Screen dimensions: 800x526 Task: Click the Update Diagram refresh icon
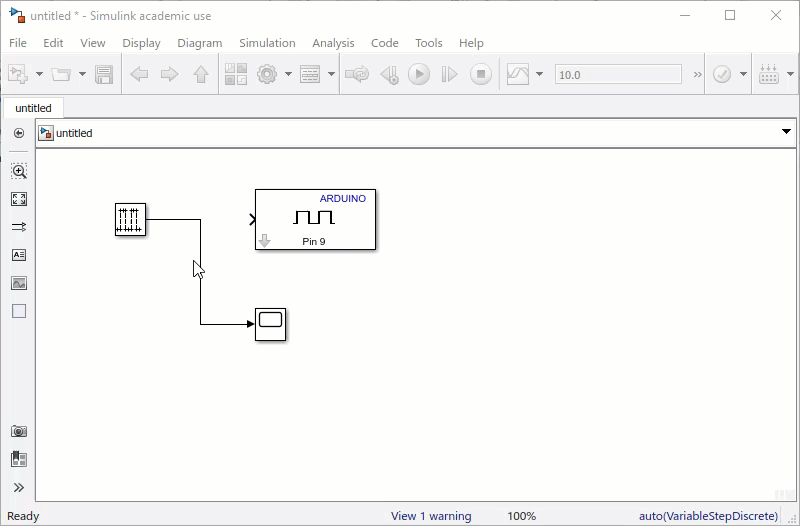click(357, 74)
